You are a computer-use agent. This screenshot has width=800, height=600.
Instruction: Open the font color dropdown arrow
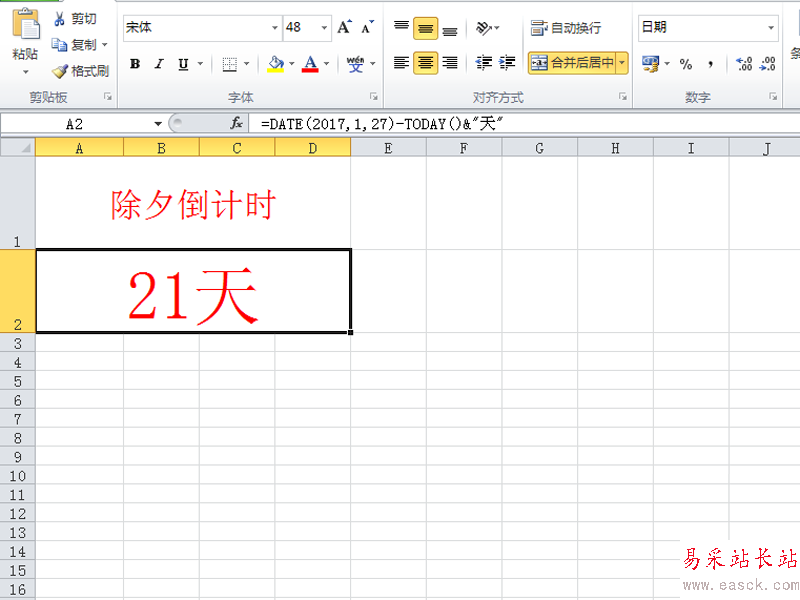tap(327, 64)
